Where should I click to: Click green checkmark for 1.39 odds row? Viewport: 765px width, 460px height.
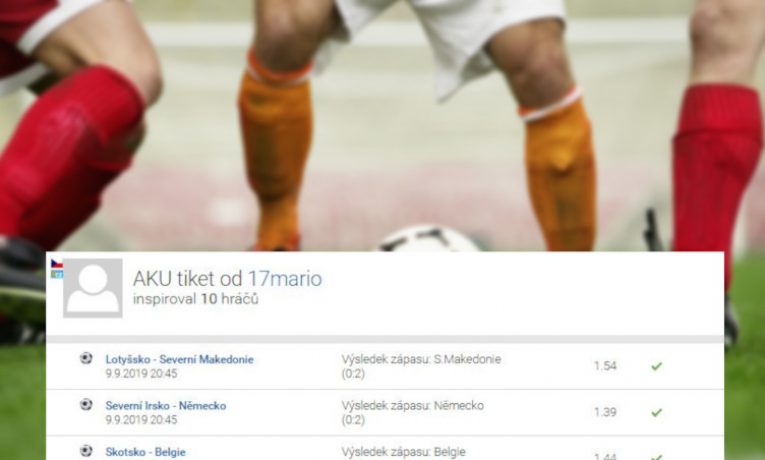657,412
